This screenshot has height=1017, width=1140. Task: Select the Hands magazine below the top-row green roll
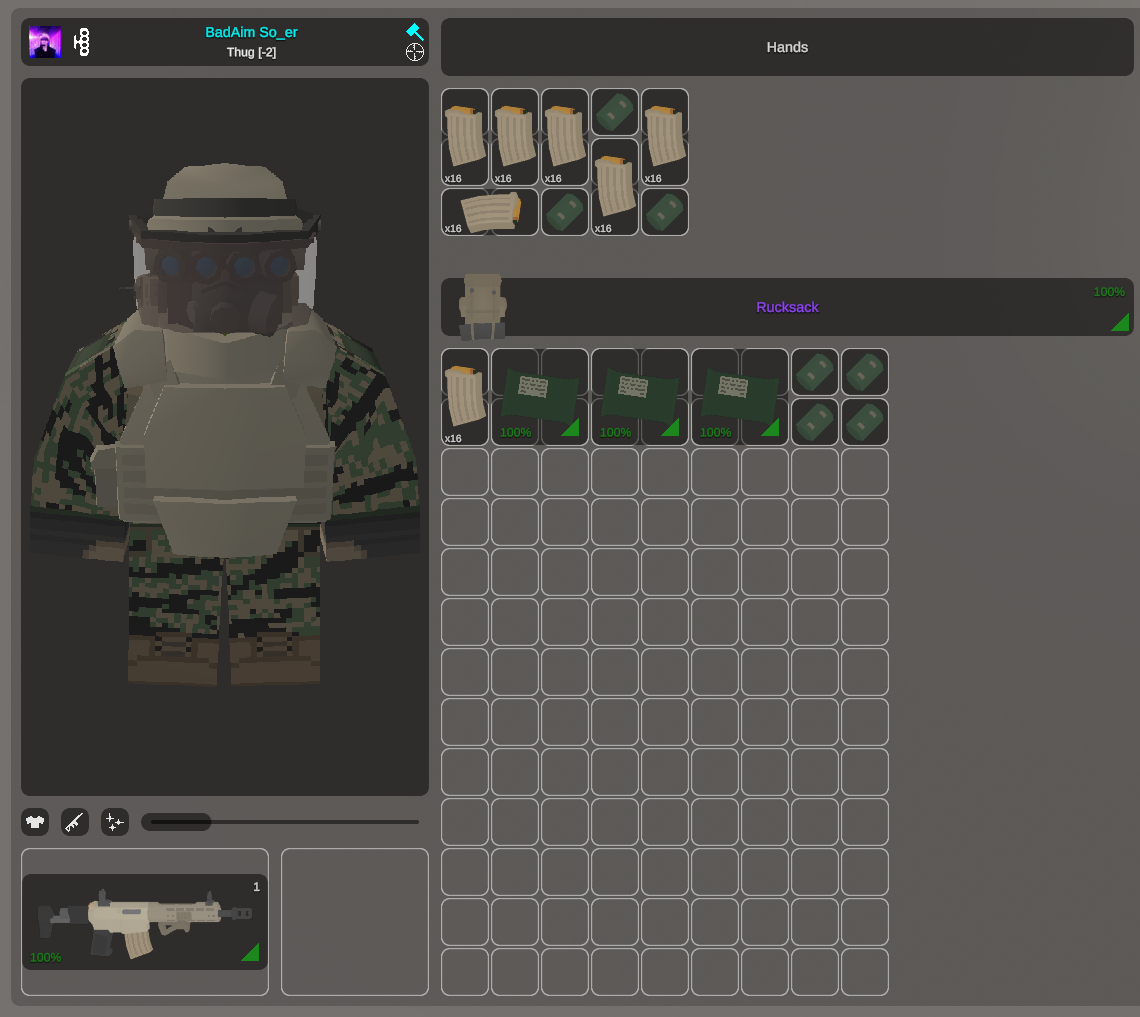click(615, 187)
